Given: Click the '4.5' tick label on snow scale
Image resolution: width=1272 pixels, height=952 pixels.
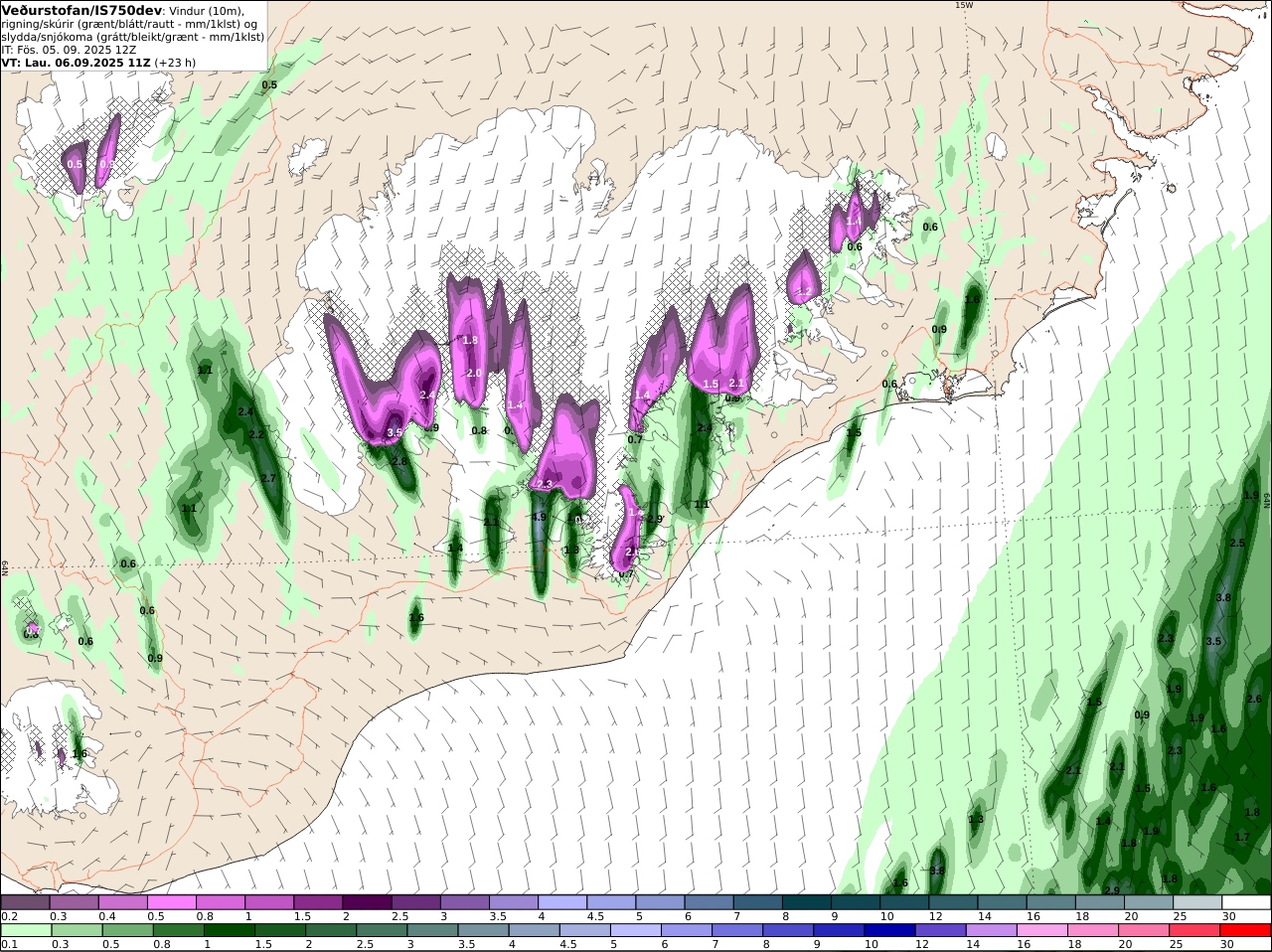Looking at the screenshot, I should click(595, 915).
